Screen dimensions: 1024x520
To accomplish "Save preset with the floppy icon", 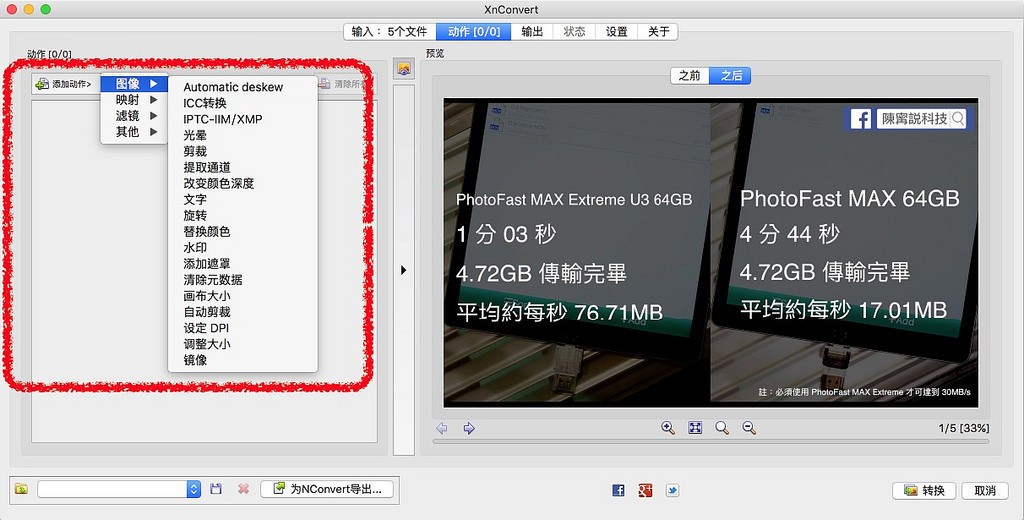I will click(216, 489).
